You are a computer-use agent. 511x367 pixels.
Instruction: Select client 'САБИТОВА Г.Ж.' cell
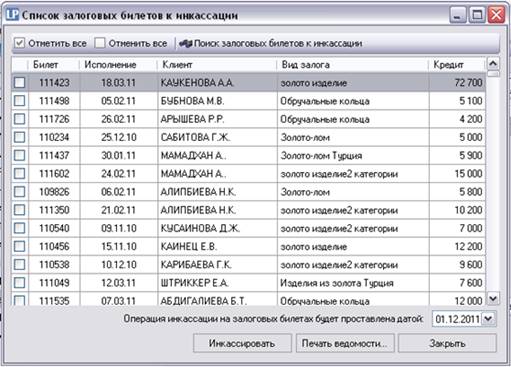[x=217, y=137]
